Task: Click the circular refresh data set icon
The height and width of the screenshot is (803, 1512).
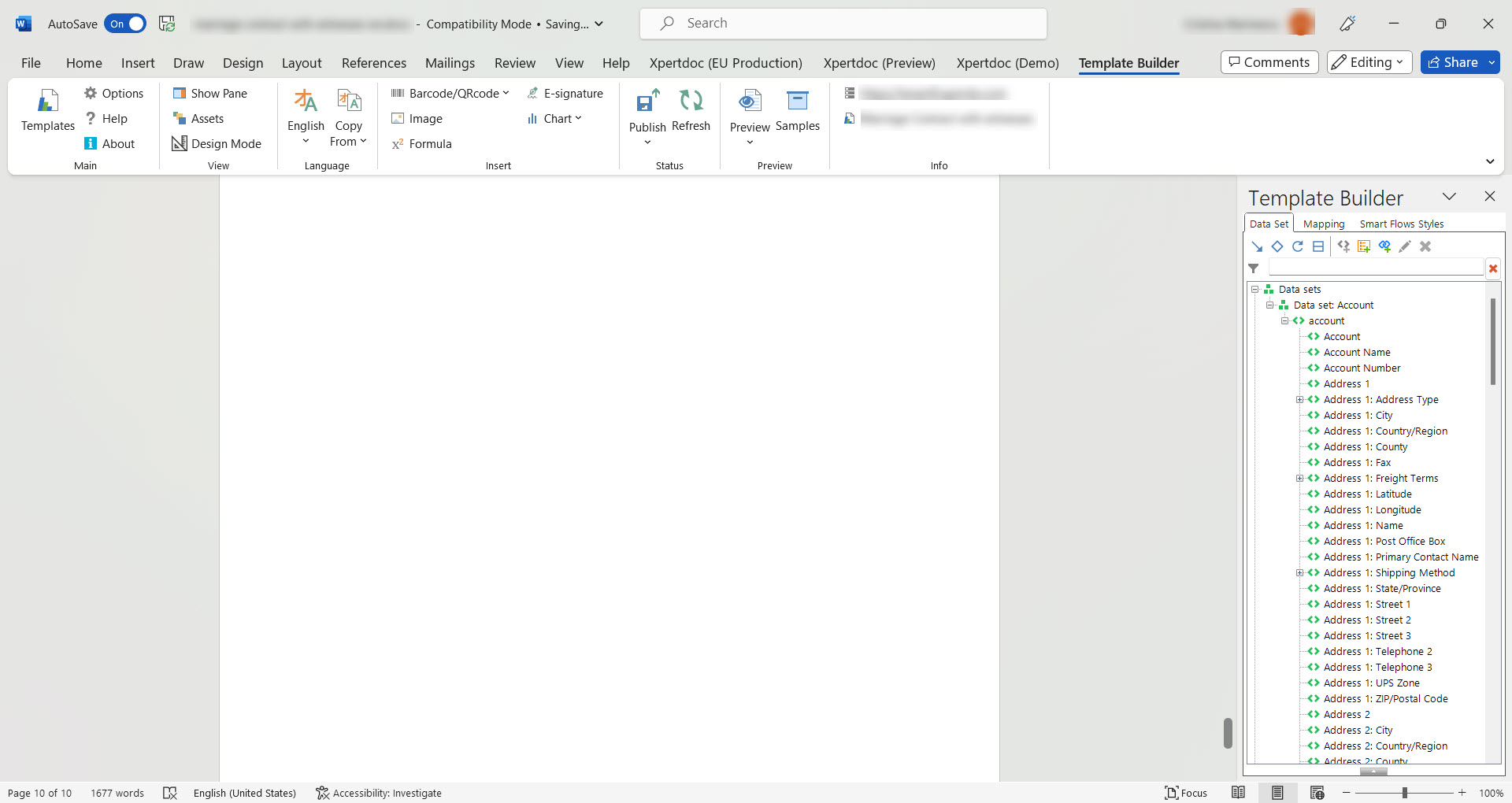Action: tap(1298, 246)
